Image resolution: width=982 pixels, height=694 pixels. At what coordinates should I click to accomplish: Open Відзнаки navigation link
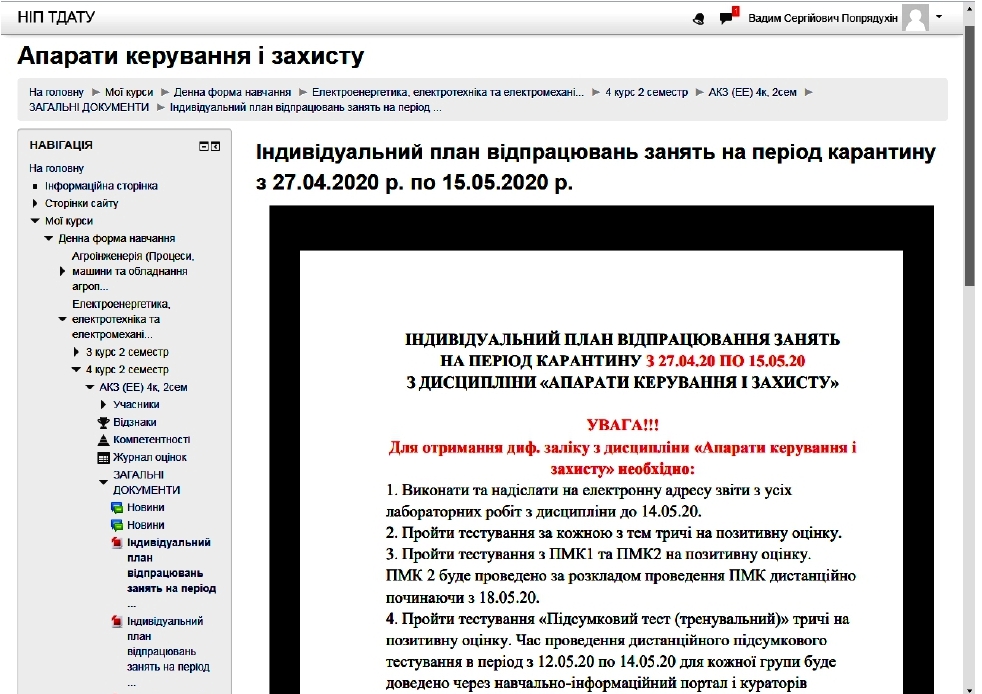pos(135,423)
